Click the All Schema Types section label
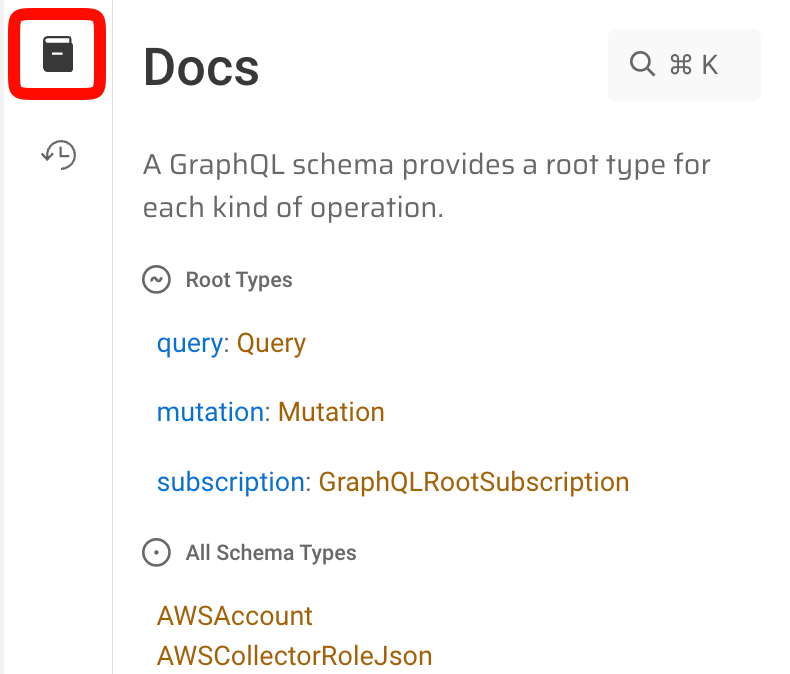Screen dimensions: 790x674 tap(271, 552)
